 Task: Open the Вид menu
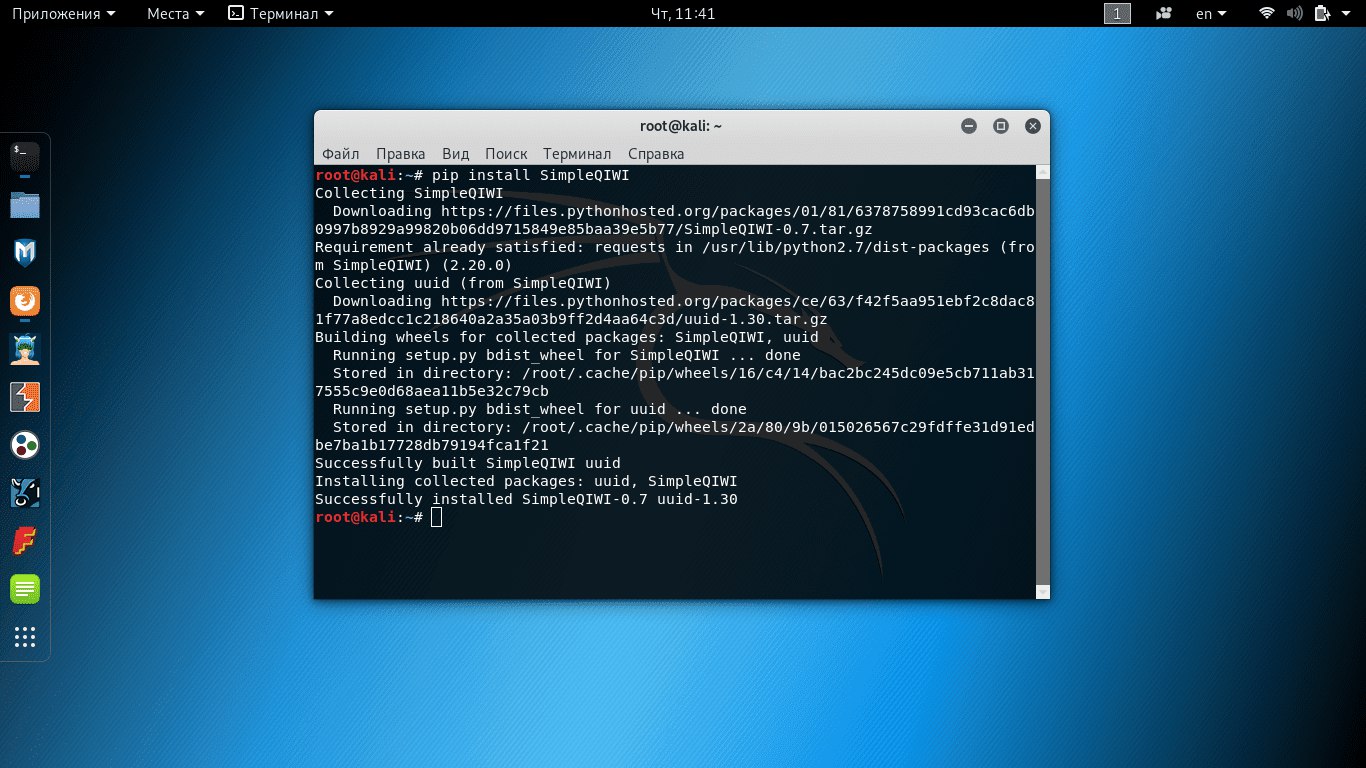[x=455, y=154]
